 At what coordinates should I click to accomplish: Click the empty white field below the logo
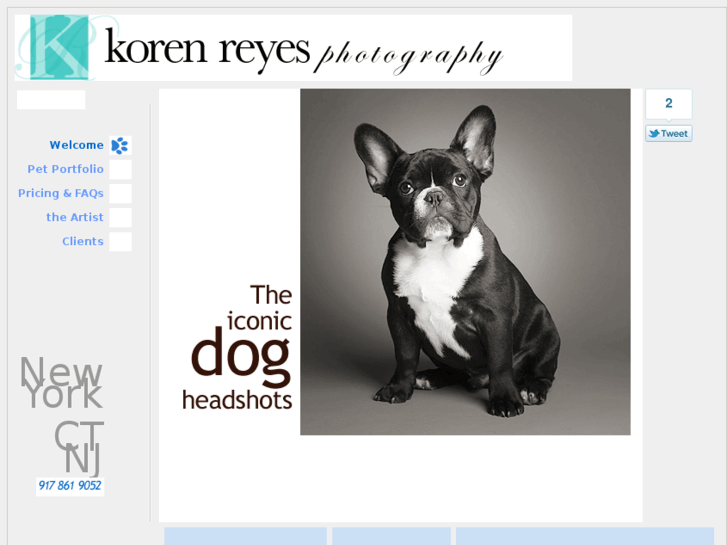click(x=51, y=100)
